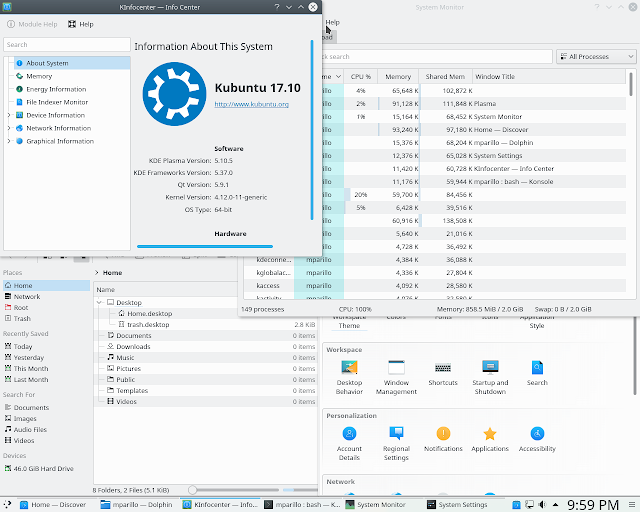Open Account Details icon

pos(349,433)
